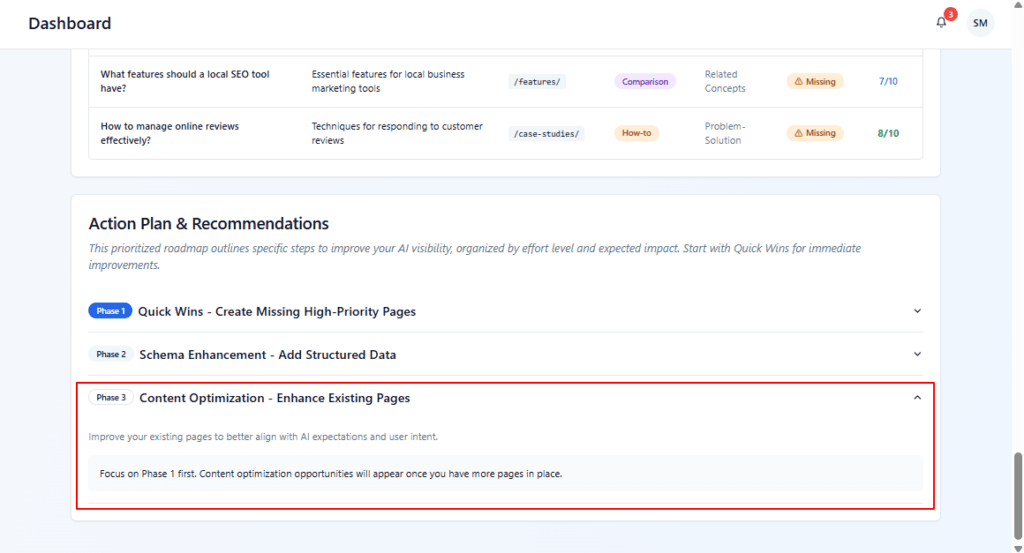
Task: Click the Comparison type tag
Action: pos(645,82)
